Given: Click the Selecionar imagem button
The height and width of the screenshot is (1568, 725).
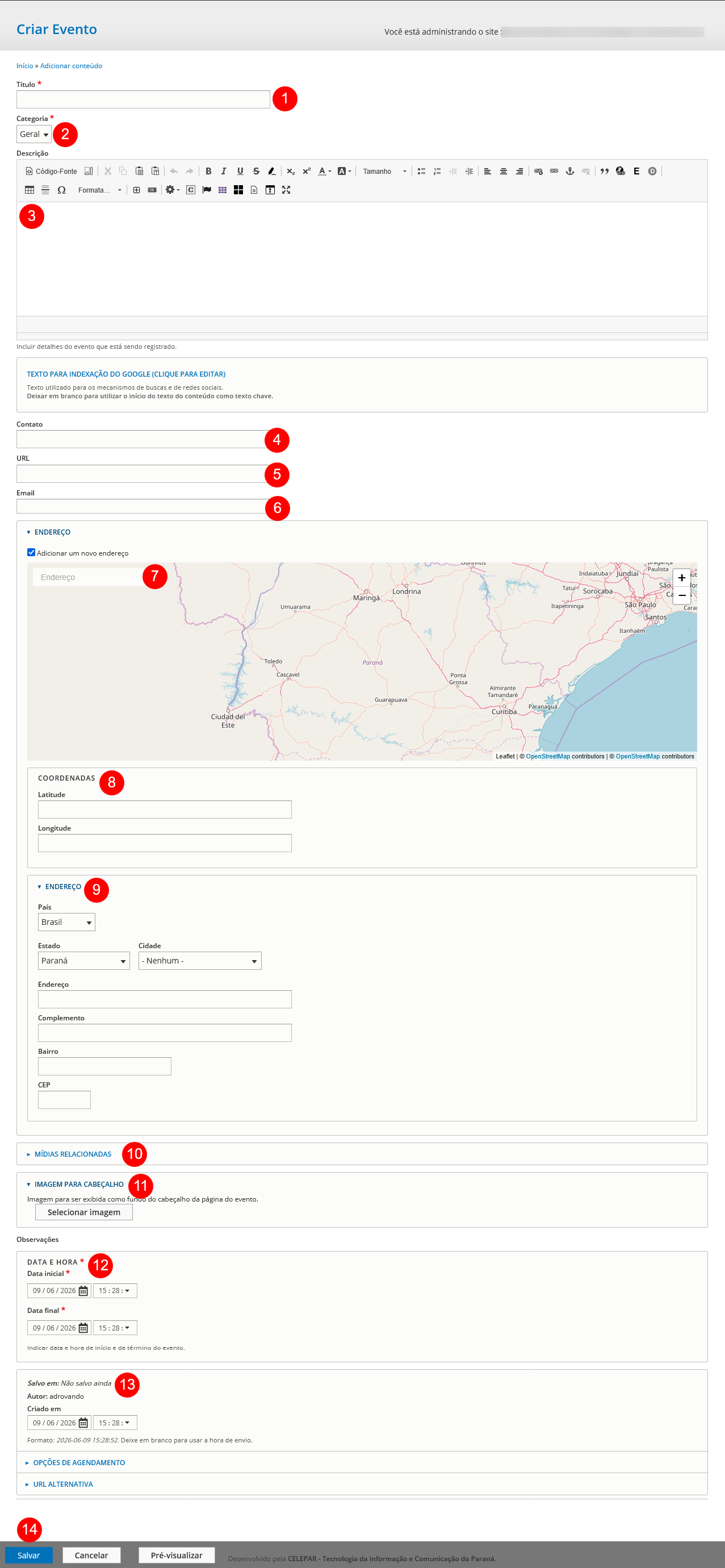Looking at the screenshot, I should pyautogui.click(x=84, y=1212).
